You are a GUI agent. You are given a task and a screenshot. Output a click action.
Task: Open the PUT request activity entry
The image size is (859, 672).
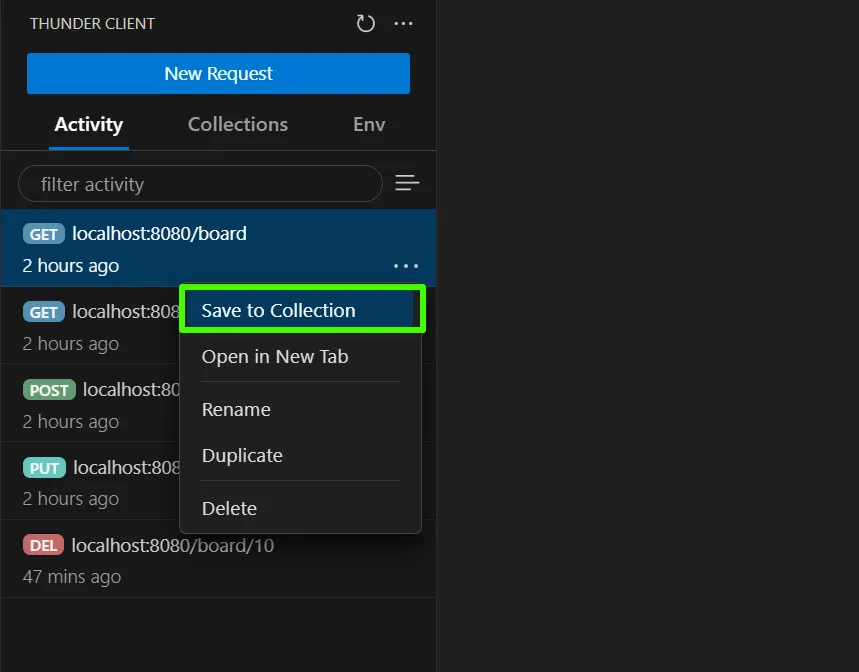point(90,481)
